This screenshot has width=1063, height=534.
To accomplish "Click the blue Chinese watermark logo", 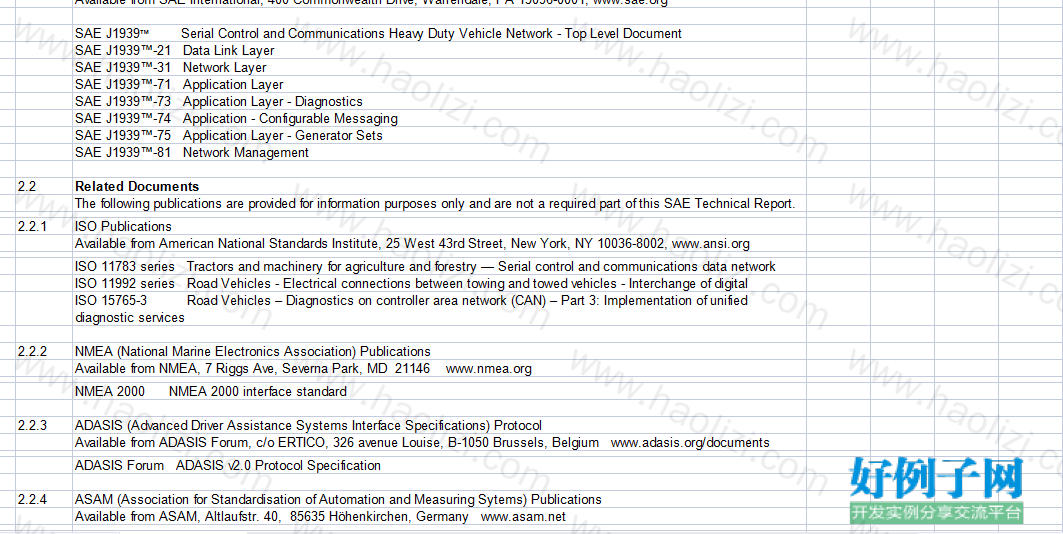I will (936, 478).
